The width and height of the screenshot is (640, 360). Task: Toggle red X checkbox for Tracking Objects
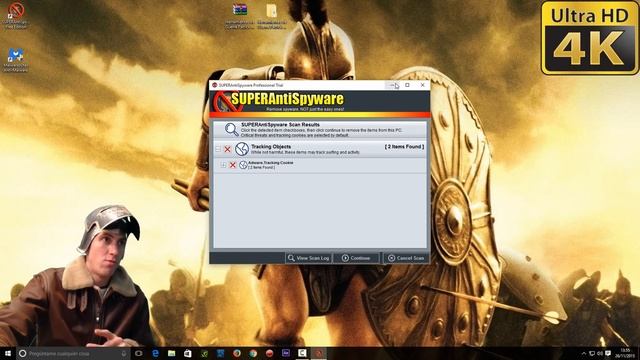coord(227,149)
